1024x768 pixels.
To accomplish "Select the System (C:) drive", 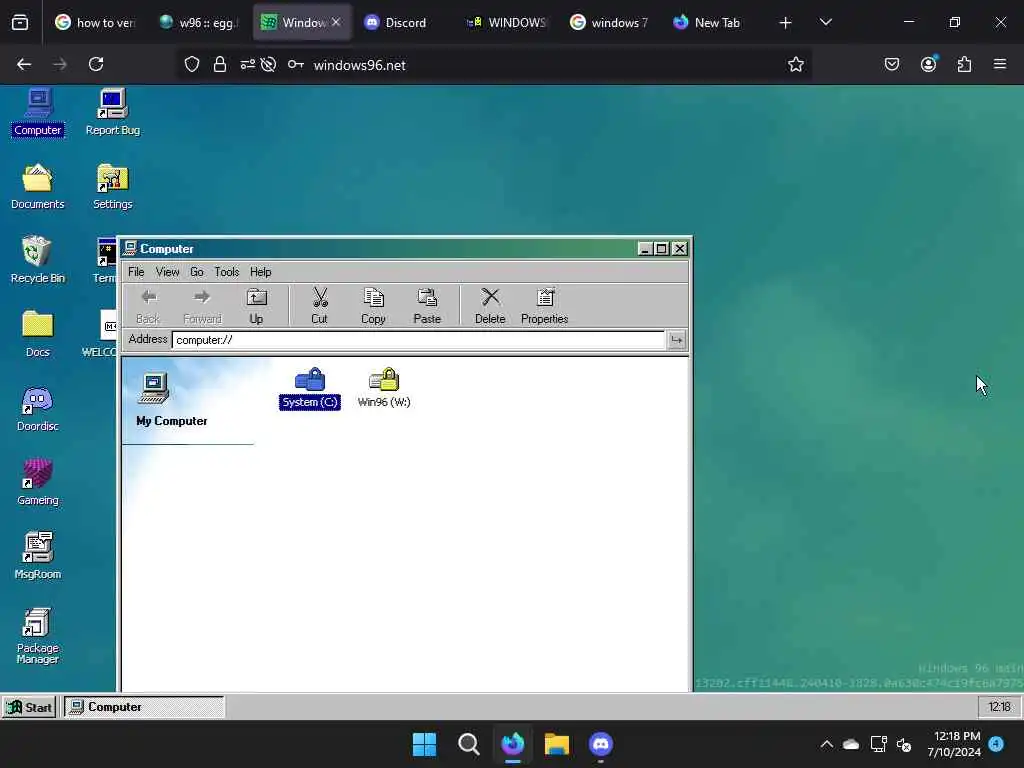I will [x=310, y=388].
